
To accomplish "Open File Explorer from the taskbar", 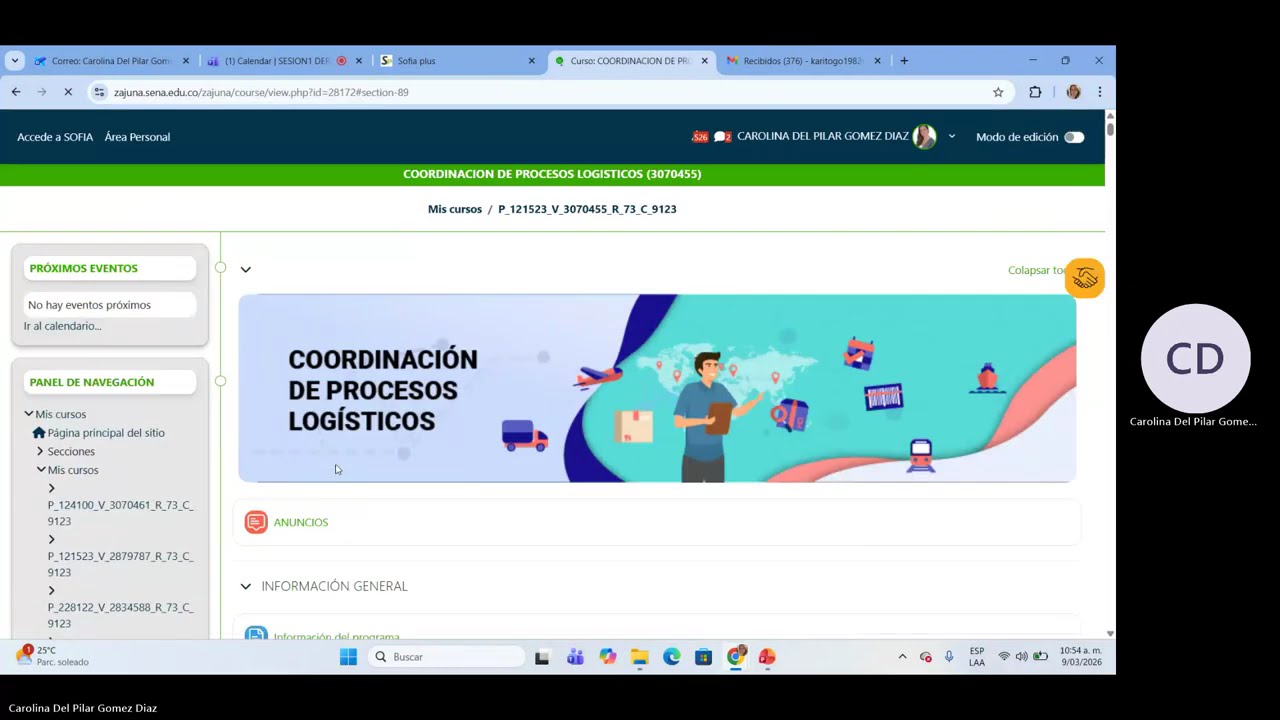I will [x=639, y=657].
